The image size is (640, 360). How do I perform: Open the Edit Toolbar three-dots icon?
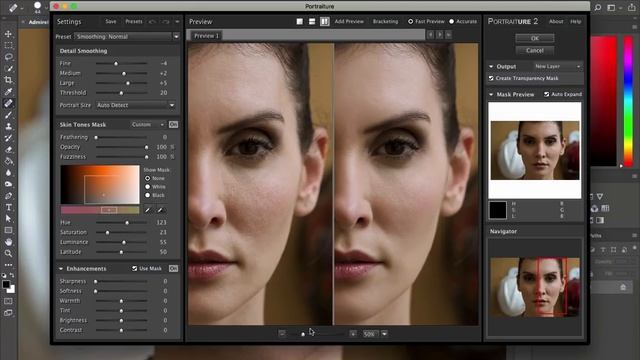coord(8,264)
